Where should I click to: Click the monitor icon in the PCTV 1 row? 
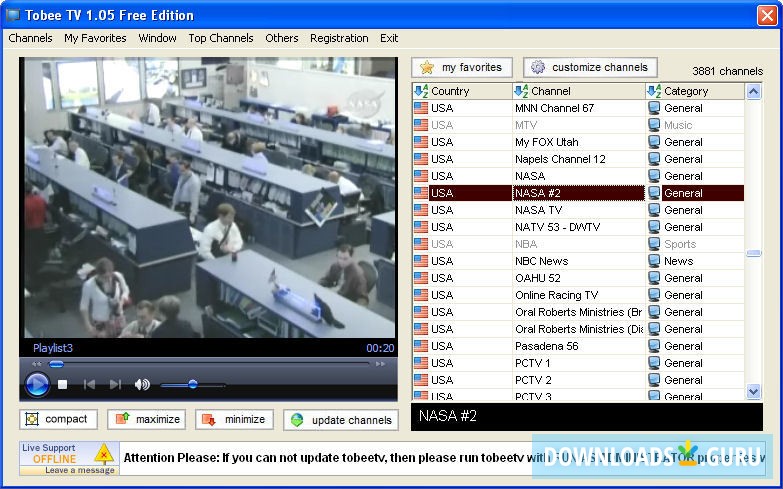tap(654, 363)
